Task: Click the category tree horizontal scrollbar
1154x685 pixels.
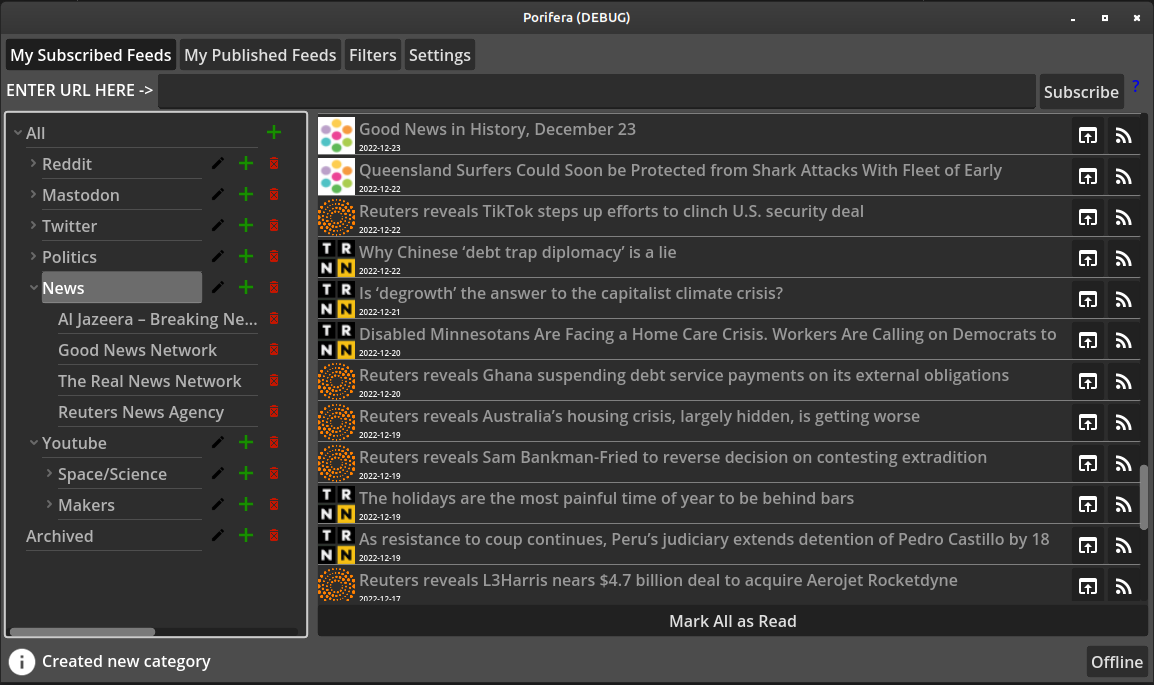Action: click(x=82, y=631)
